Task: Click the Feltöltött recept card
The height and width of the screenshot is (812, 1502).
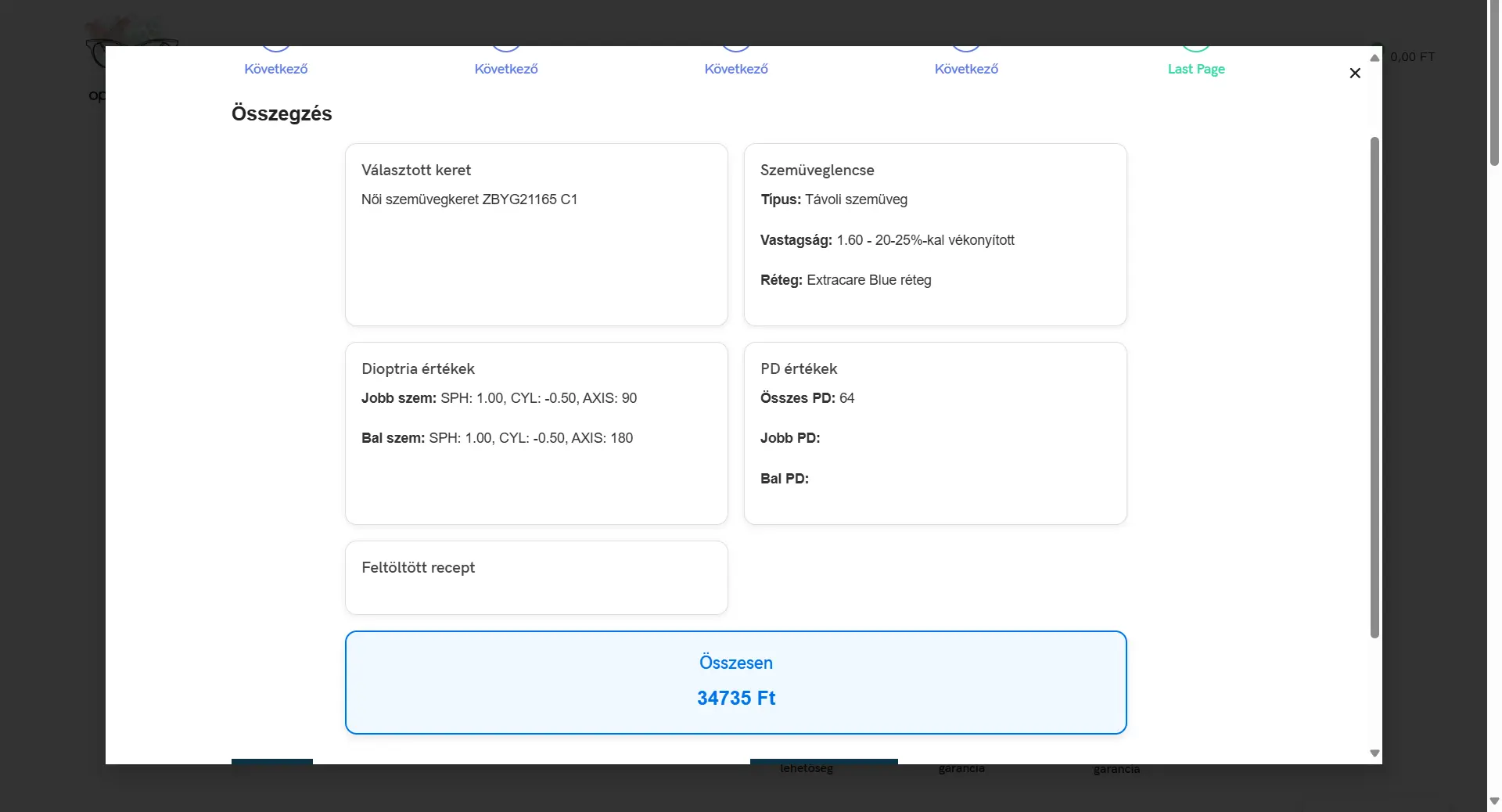Action: (x=536, y=577)
